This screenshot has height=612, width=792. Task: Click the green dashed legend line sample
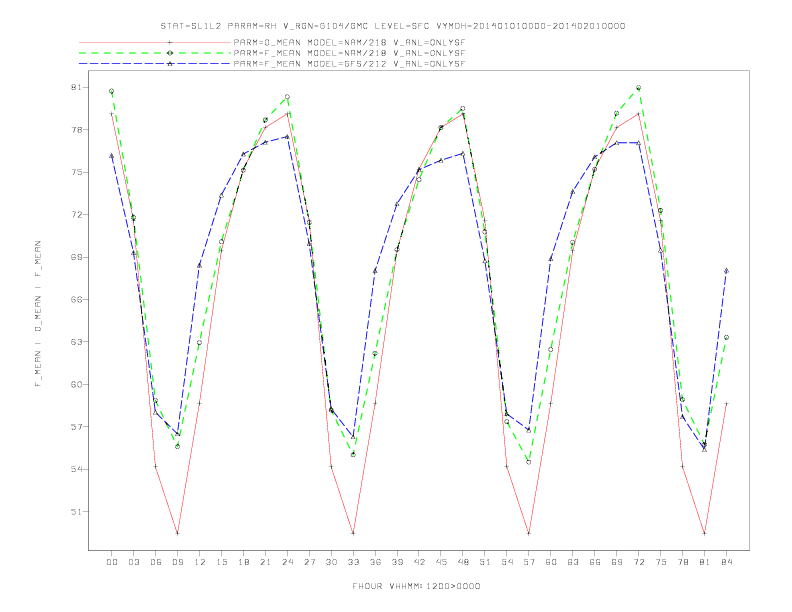click(155, 53)
